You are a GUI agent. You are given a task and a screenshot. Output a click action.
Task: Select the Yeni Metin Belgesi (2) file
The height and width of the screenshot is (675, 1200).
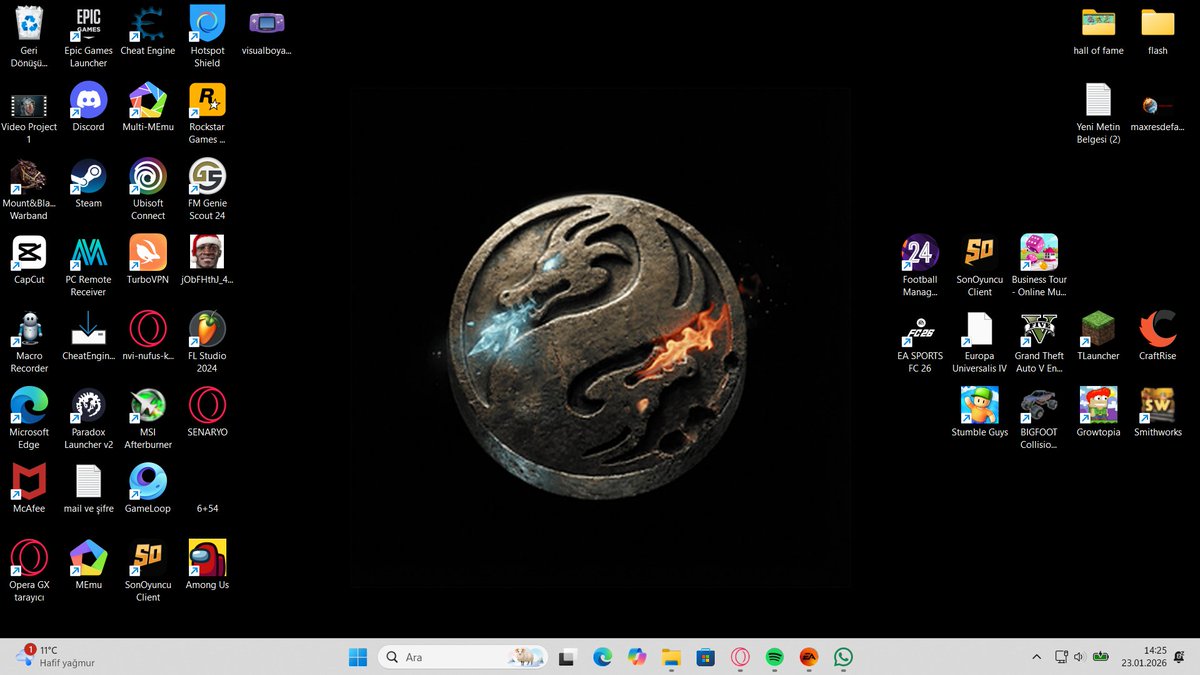coord(1098,112)
